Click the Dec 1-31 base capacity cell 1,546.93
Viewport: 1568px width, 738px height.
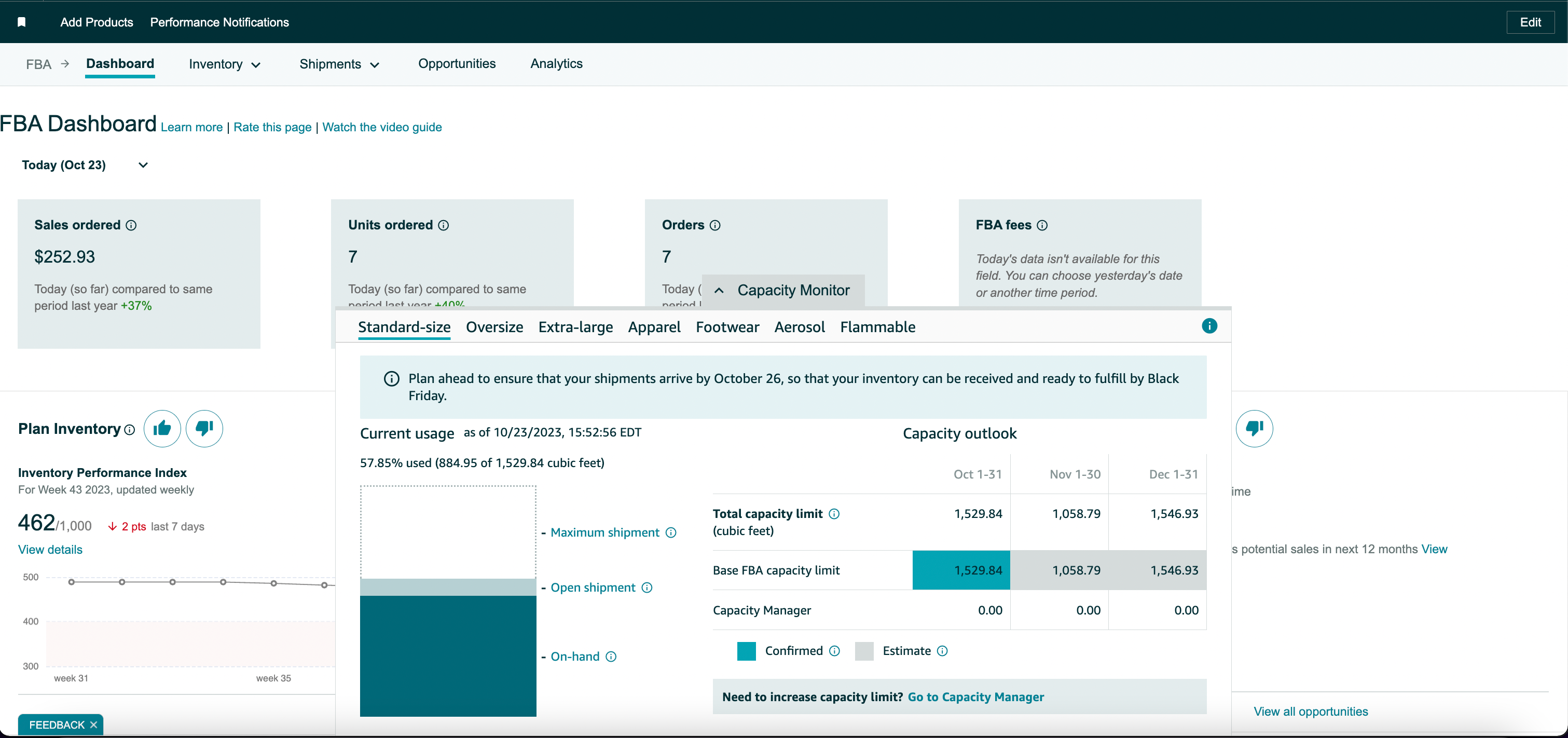pos(1157,570)
